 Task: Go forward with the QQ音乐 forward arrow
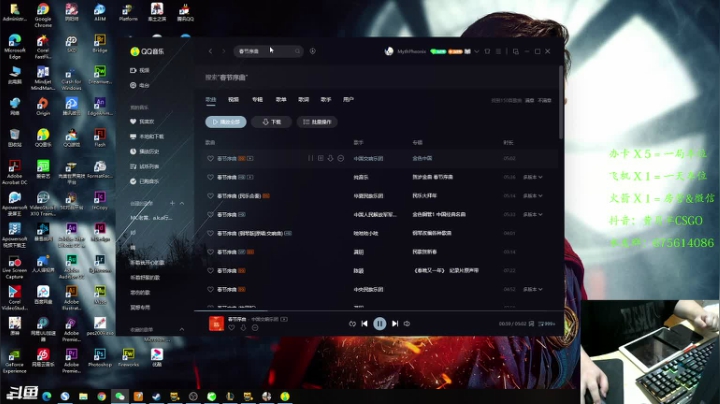pos(224,51)
